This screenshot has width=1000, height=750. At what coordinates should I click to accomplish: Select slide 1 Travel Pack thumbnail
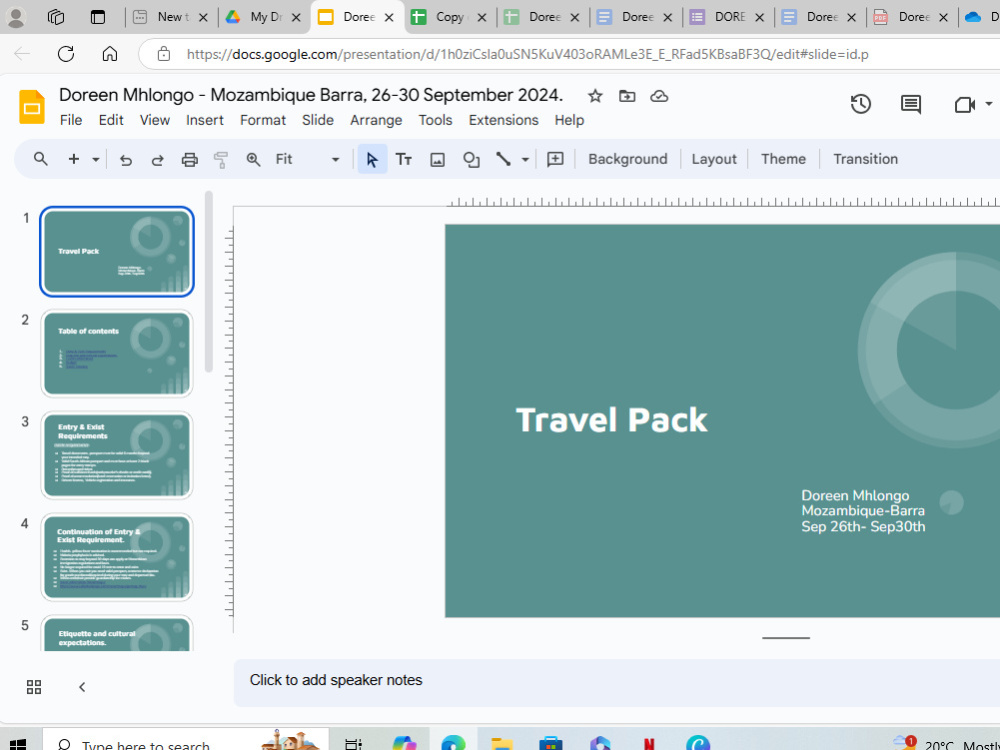point(117,251)
